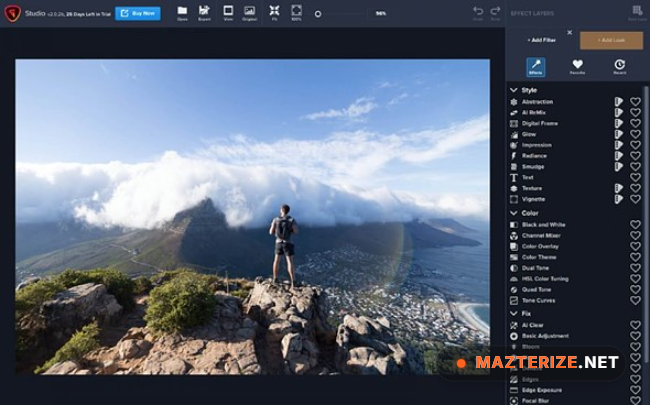The image size is (650, 405).
Task: Toggle favorite heart for AI Clear
Action: pyautogui.click(x=635, y=325)
